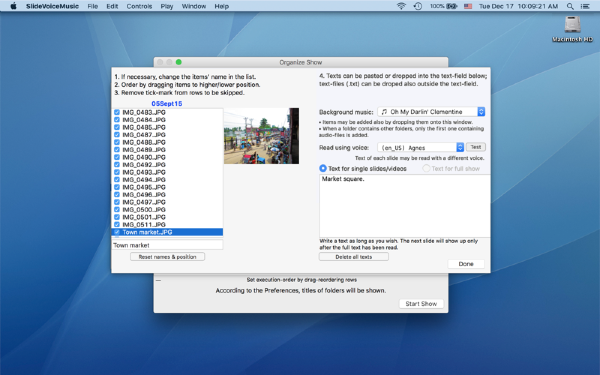Click the Town market name field
This screenshot has width=600, height=375.
tap(167, 245)
